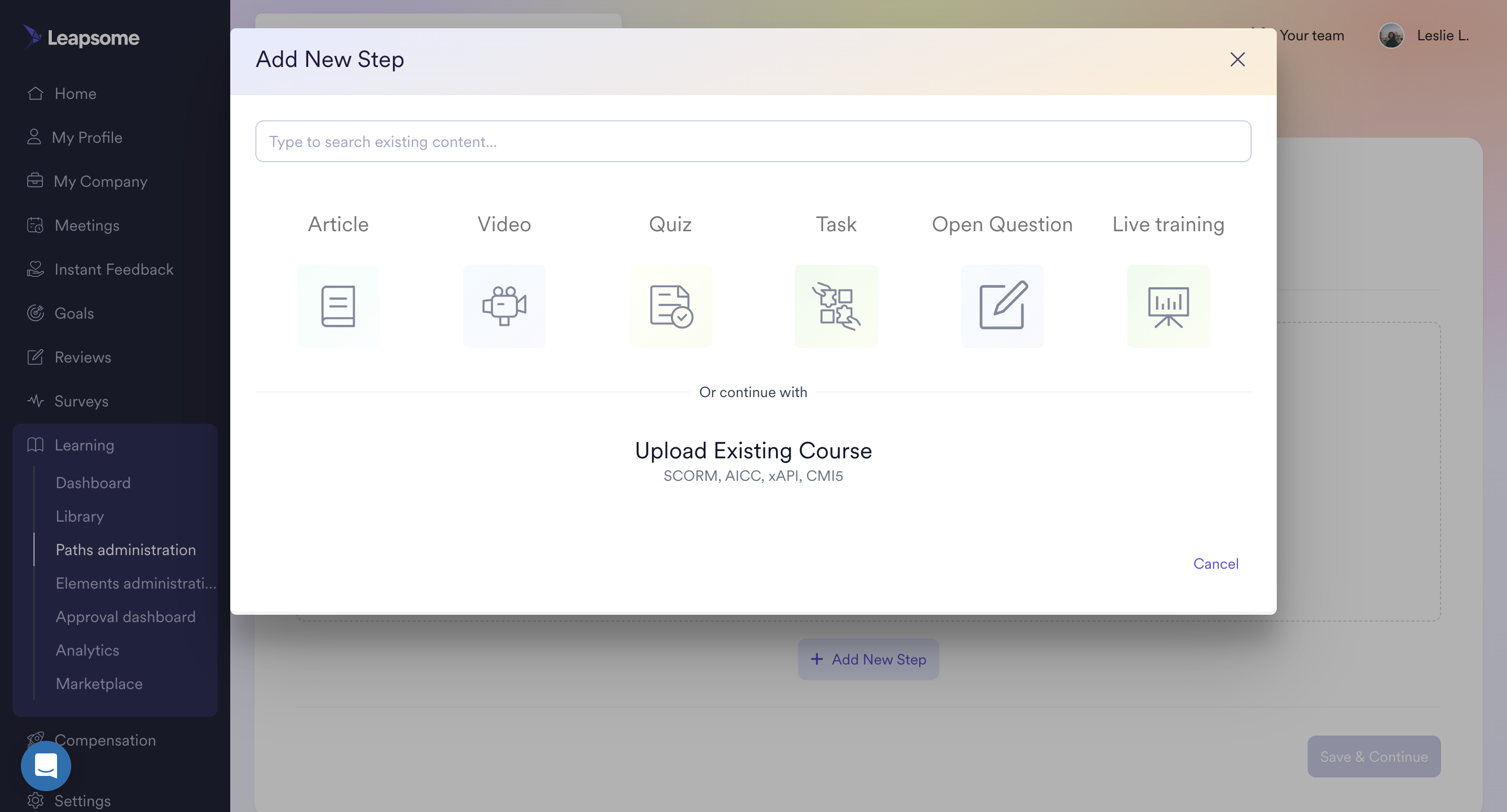Navigate to My Company
Image resolution: width=1507 pixels, height=812 pixels.
100,182
